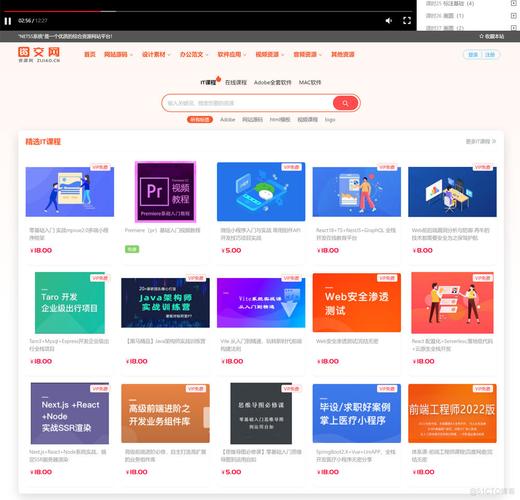
Task: Mute the video using the speaker icon
Action: (389, 21)
